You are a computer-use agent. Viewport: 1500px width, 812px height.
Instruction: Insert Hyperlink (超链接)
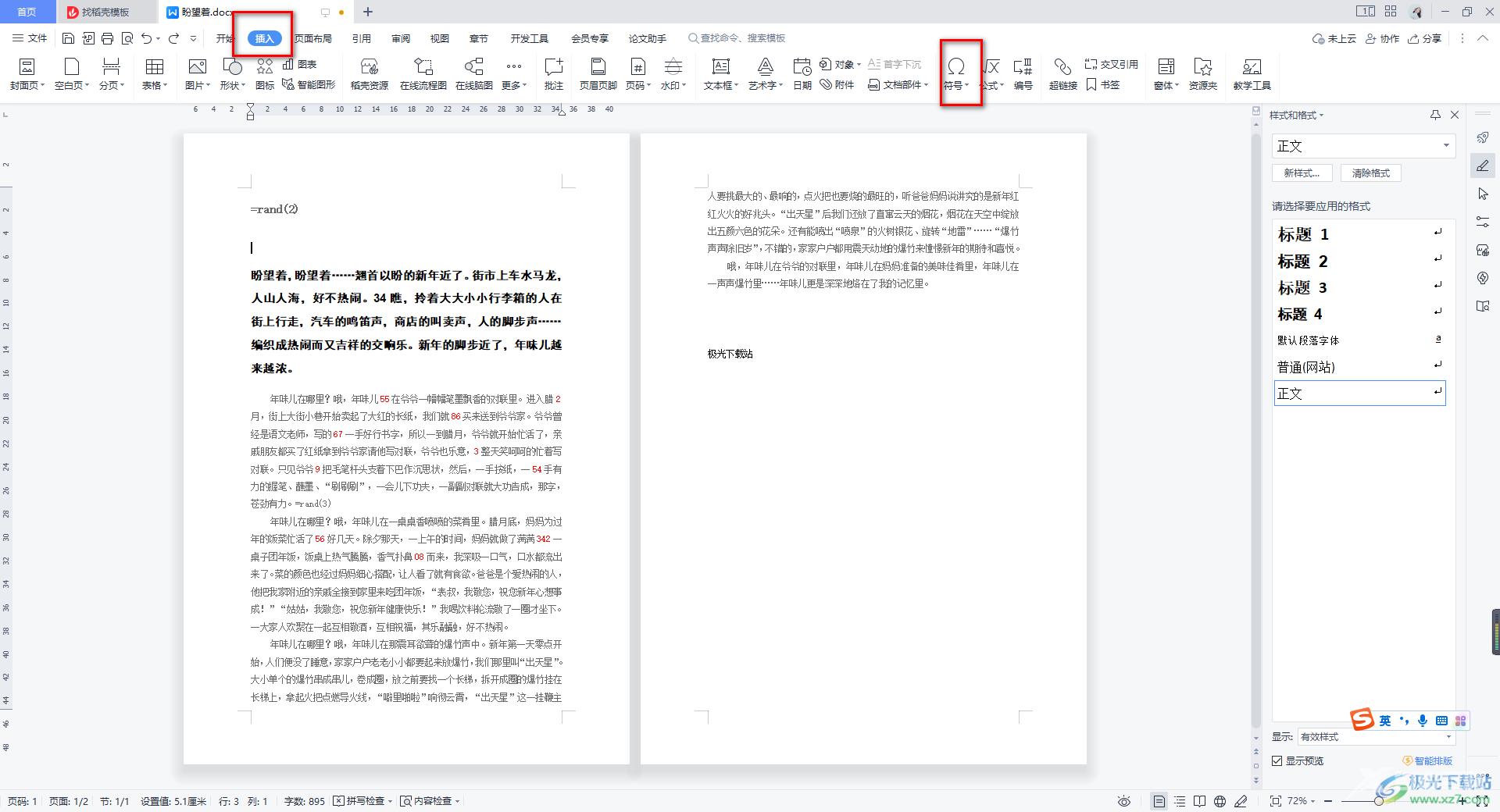point(1062,74)
